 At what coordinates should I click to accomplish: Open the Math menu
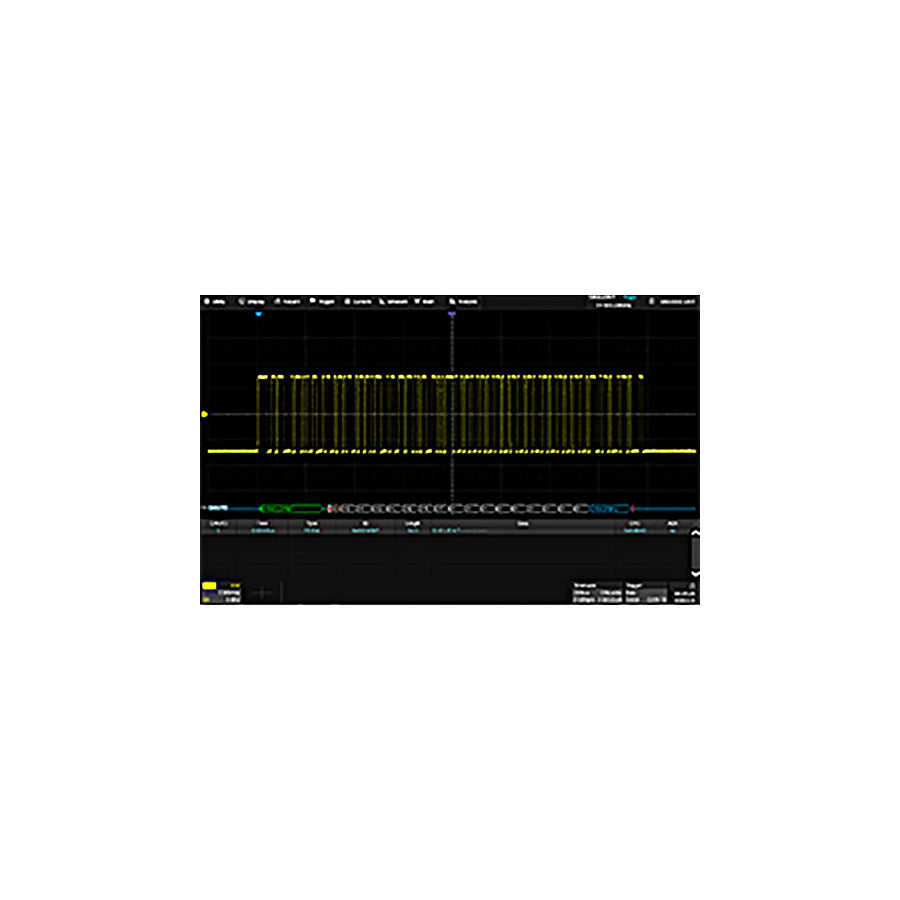(425, 302)
